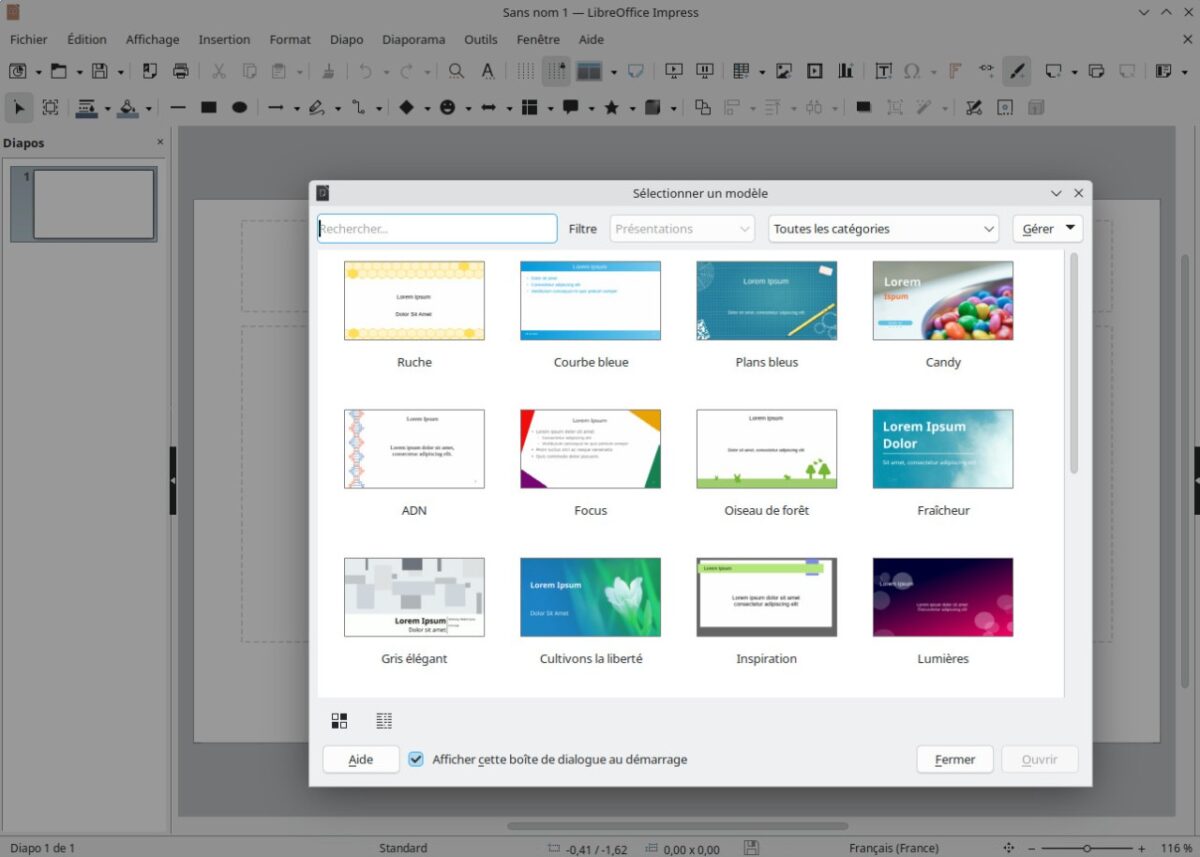
Task: Open the Diaporama menu
Action: (x=414, y=40)
